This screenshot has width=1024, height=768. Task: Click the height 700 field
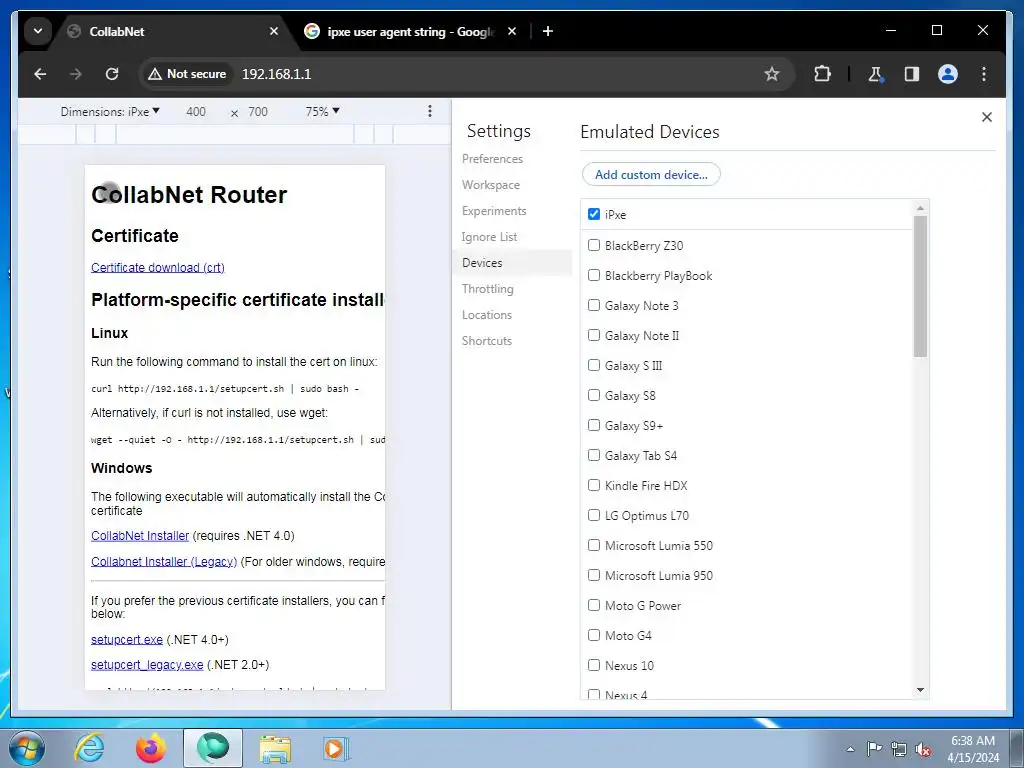pos(258,112)
